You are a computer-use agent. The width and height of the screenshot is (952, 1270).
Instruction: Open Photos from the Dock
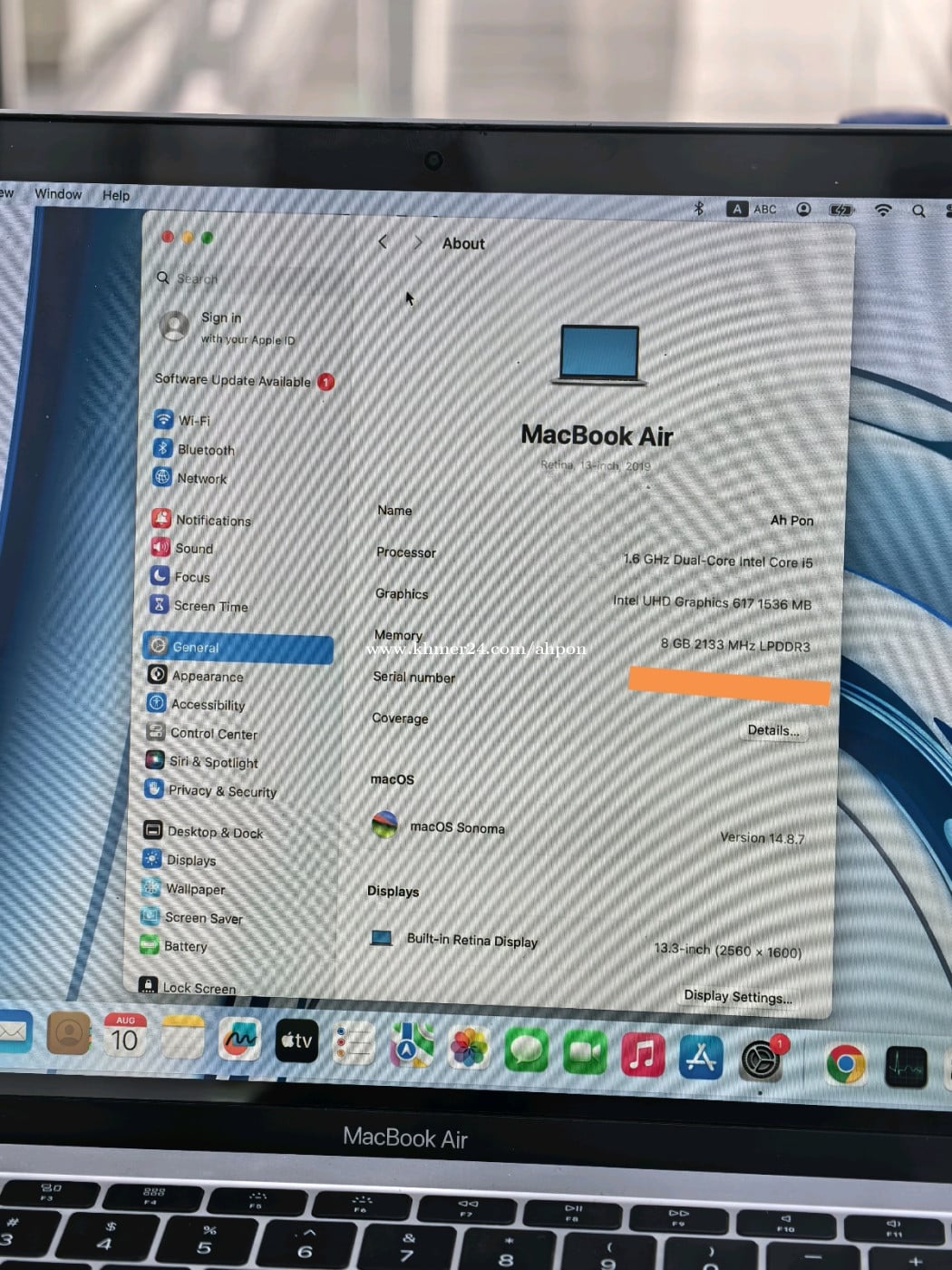click(469, 1049)
